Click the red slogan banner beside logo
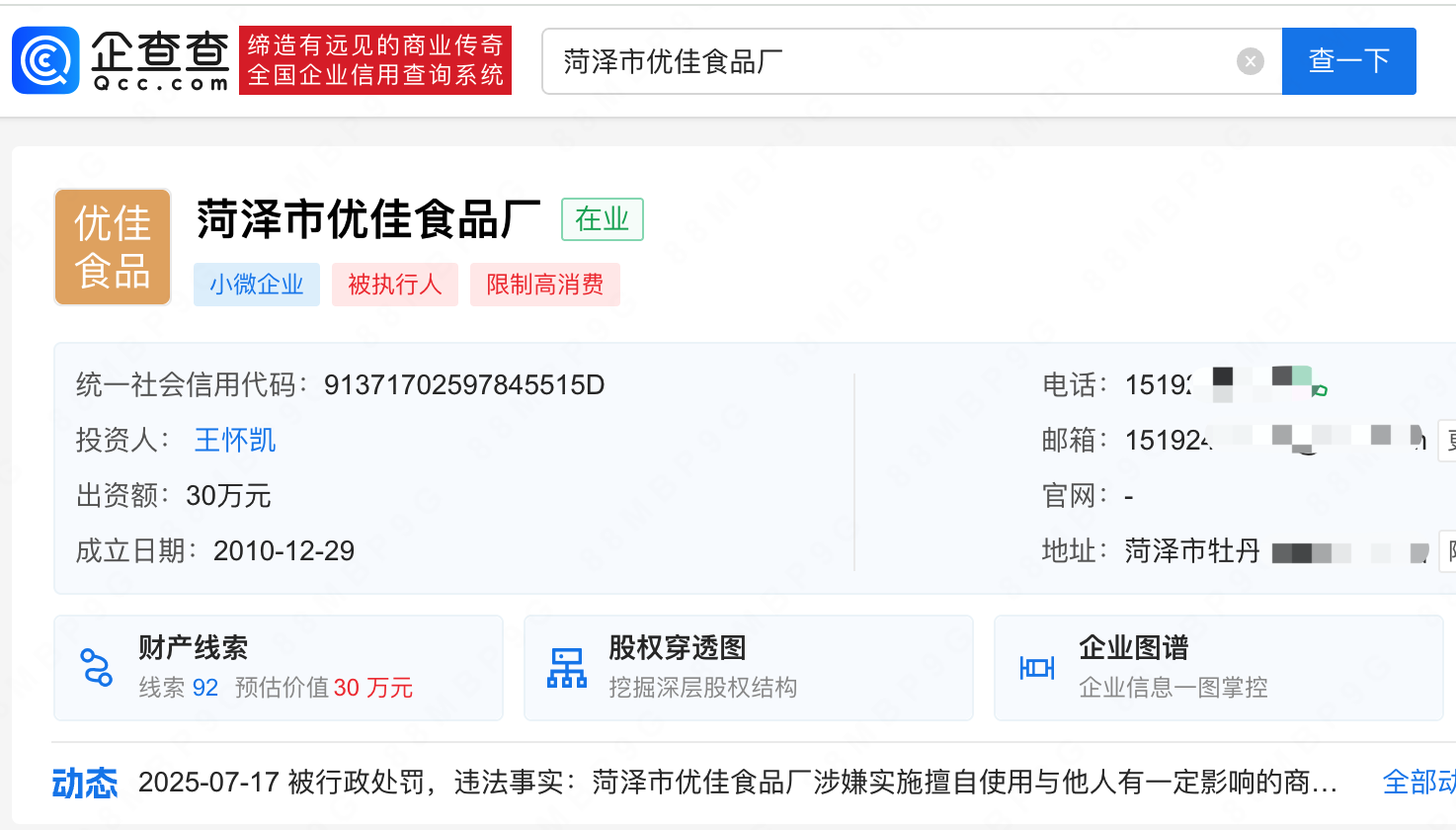Screen dimensions: 1456x830 point(375,60)
